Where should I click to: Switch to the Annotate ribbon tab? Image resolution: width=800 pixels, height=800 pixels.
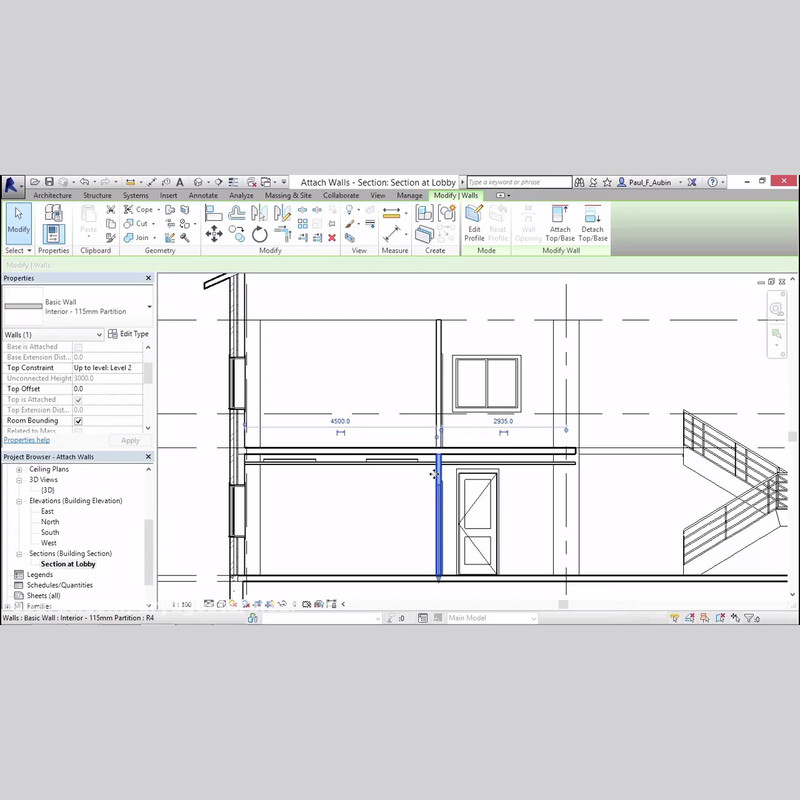click(x=203, y=196)
